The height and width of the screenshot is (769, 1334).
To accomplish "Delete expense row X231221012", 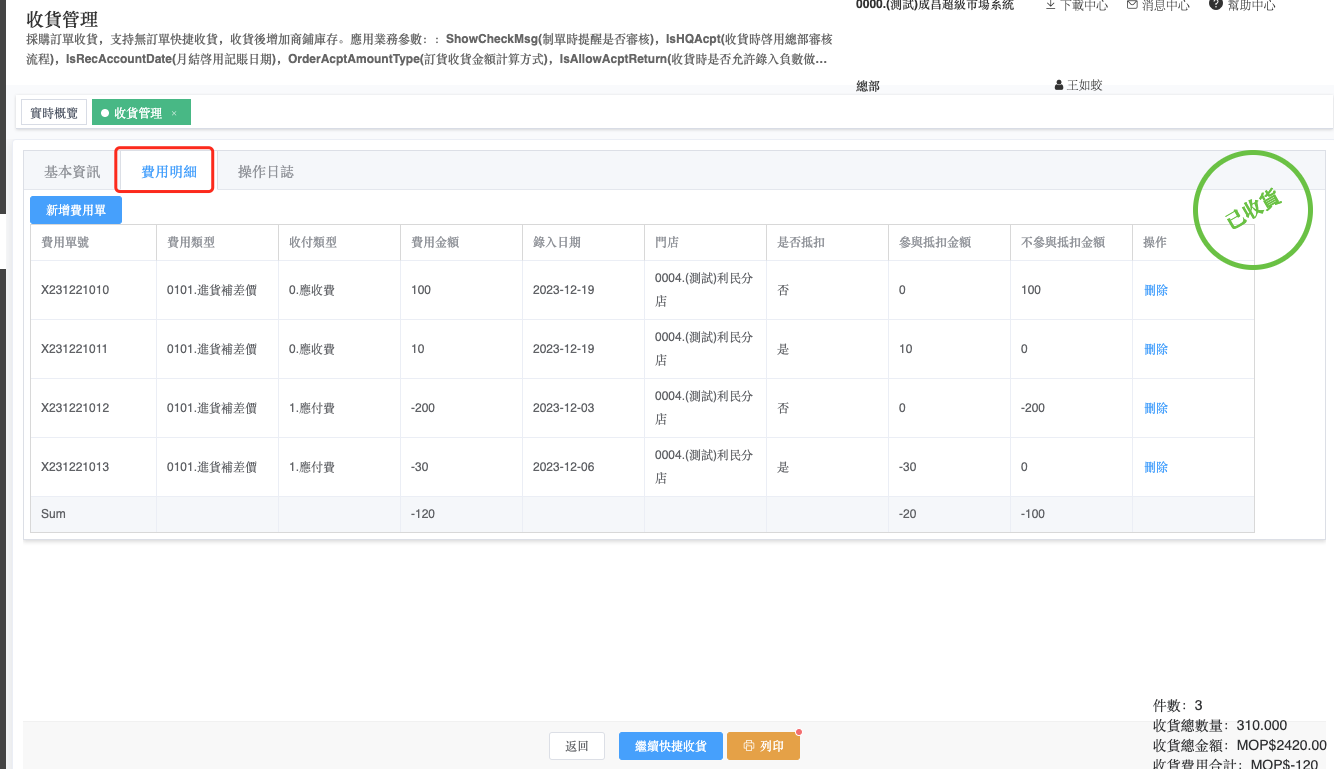I will point(1156,408).
